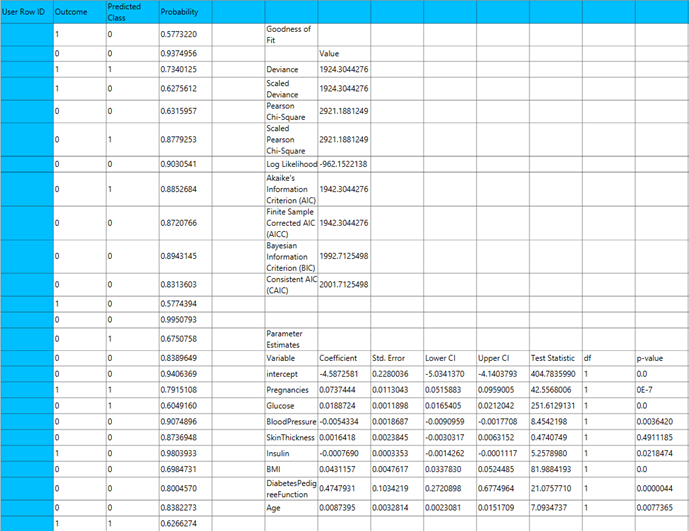689x531 pixels.
Task: Select probability cell 0.6275612
Action: [185, 89]
